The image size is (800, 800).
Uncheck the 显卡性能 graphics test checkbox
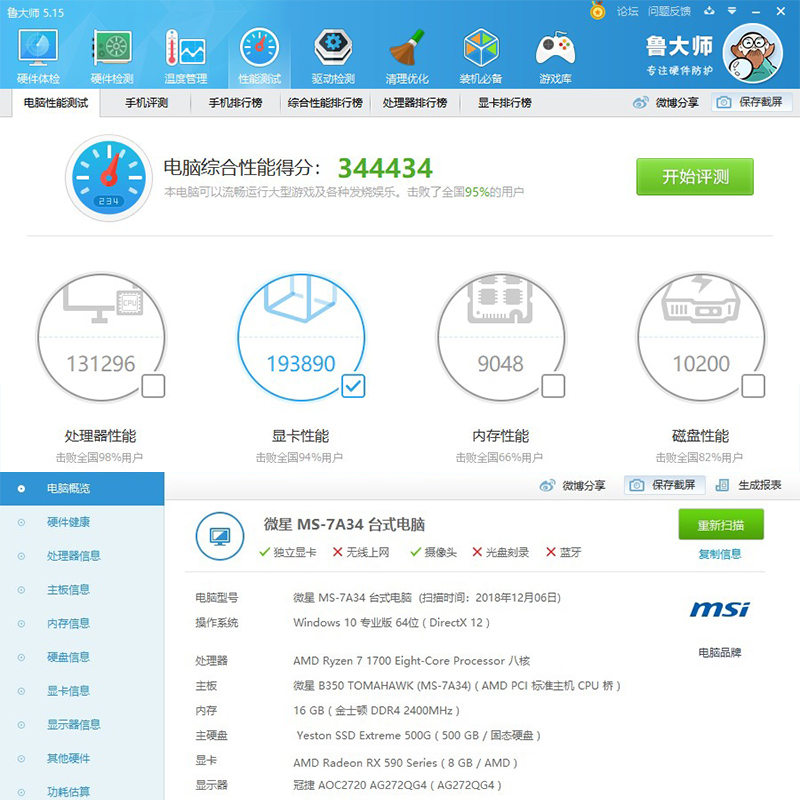[x=352, y=386]
